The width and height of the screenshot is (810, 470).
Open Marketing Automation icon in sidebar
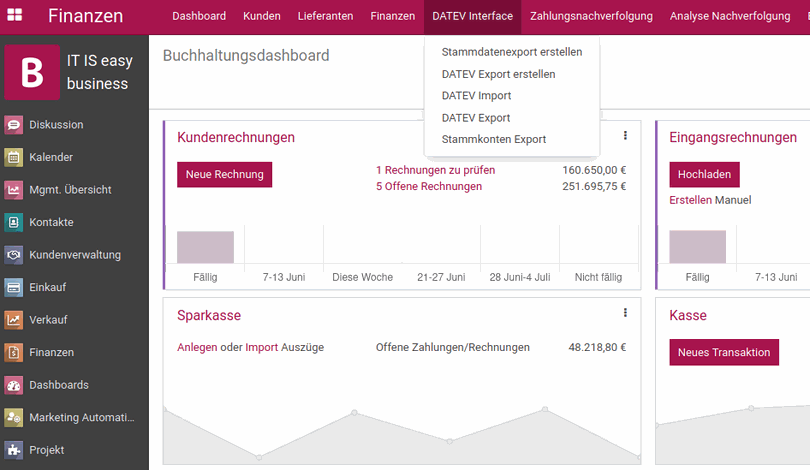pos(13,418)
